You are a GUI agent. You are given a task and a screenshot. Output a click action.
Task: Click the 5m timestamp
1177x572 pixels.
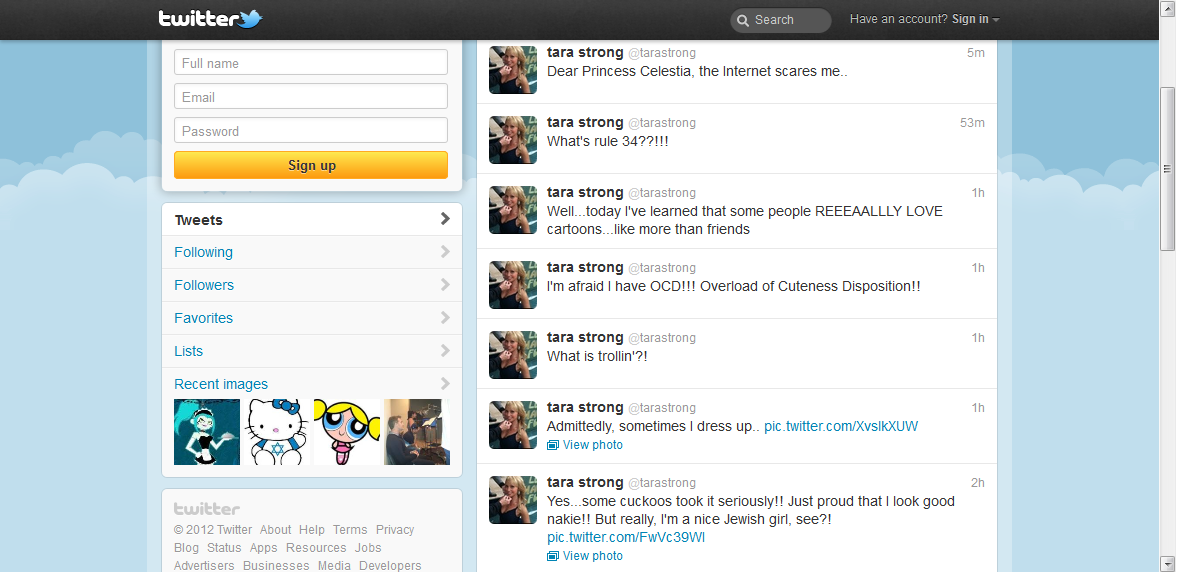[x=975, y=53]
